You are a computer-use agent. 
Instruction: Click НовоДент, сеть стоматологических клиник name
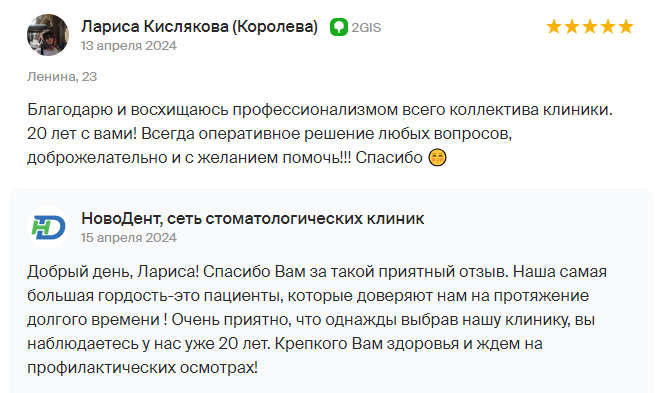(253, 219)
